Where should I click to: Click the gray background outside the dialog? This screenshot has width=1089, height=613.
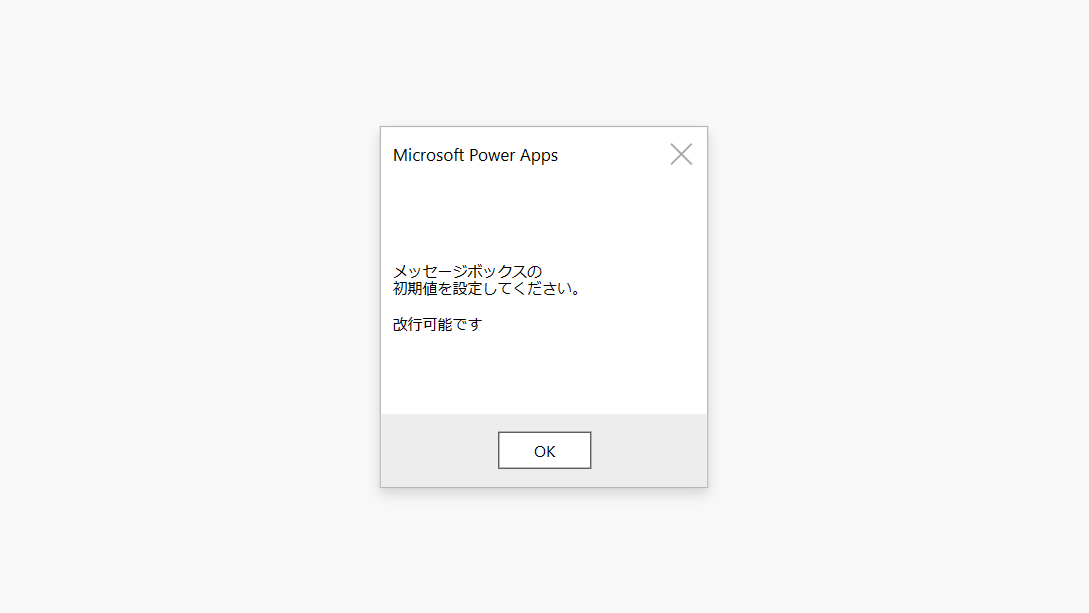coord(150,300)
